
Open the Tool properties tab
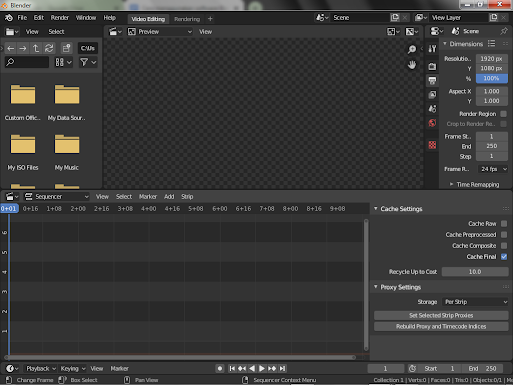pos(432,49)
